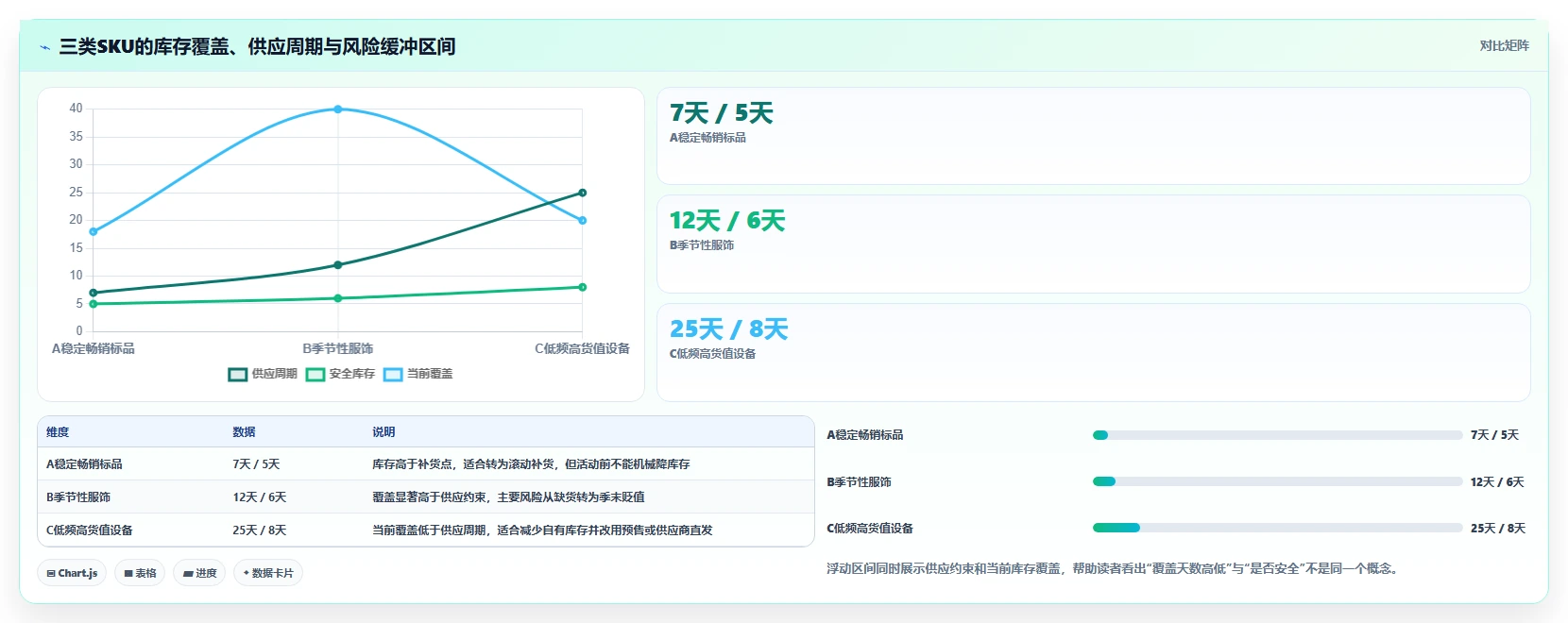The height and width of the screenshot is (623, 1568).
Task: Click the 当前覆盖 point at 18 for A
Action: [94, 231]
